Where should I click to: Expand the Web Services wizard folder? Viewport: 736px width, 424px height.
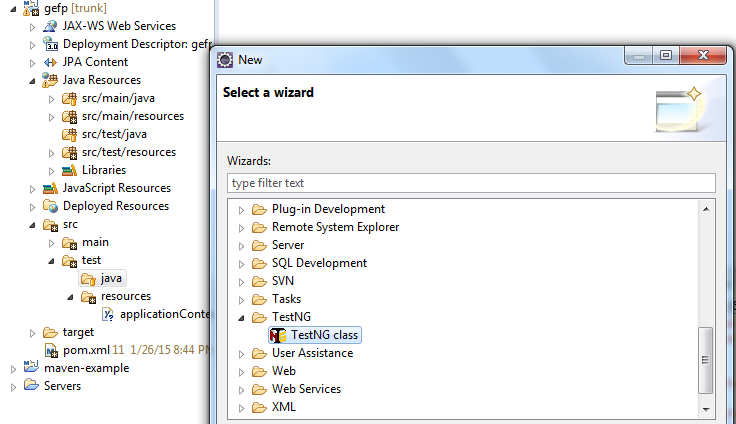tap(241, 389)
